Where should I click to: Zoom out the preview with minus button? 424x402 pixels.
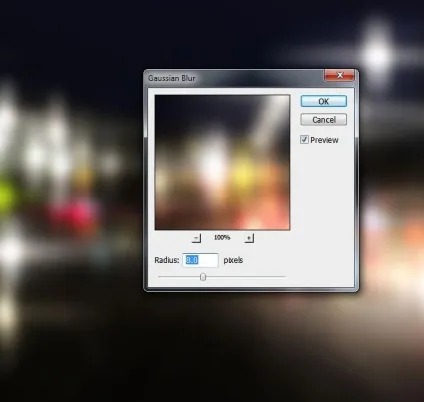click(x=196, y=238)
